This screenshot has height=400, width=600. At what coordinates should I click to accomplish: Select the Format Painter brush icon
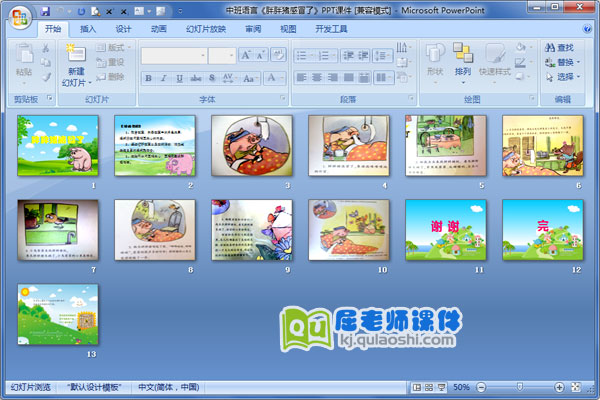point(46,77)
